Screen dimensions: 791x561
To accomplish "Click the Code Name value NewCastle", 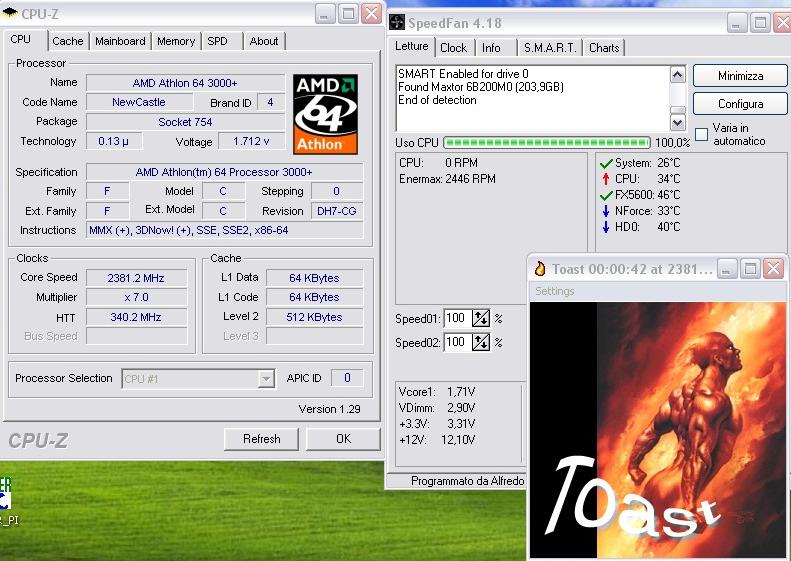I will (139, 102).
